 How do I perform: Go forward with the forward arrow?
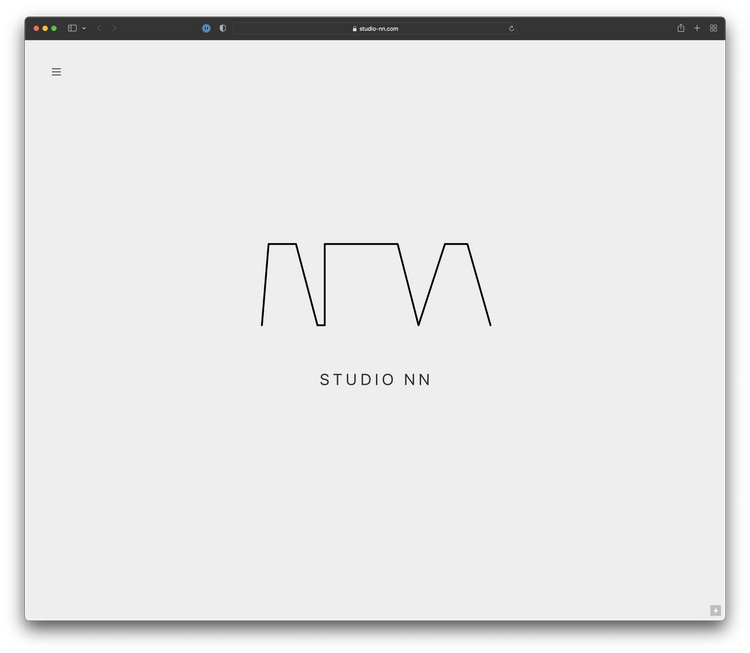114,28
